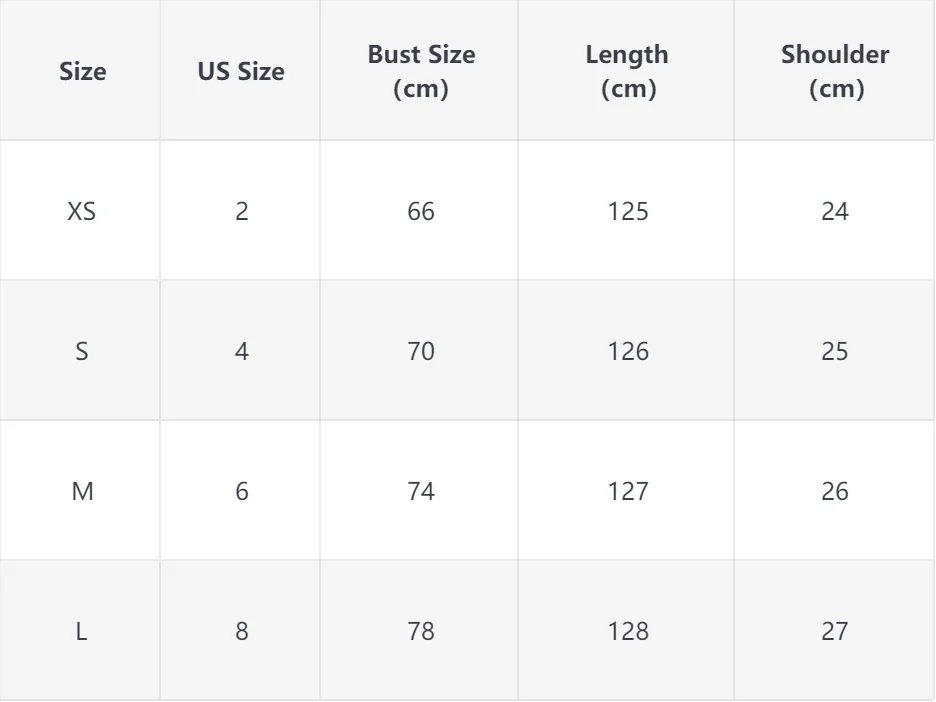Select the shoulder value 24
The width and height of the screenshot is (936, 702).
click(x=835, y=211)
